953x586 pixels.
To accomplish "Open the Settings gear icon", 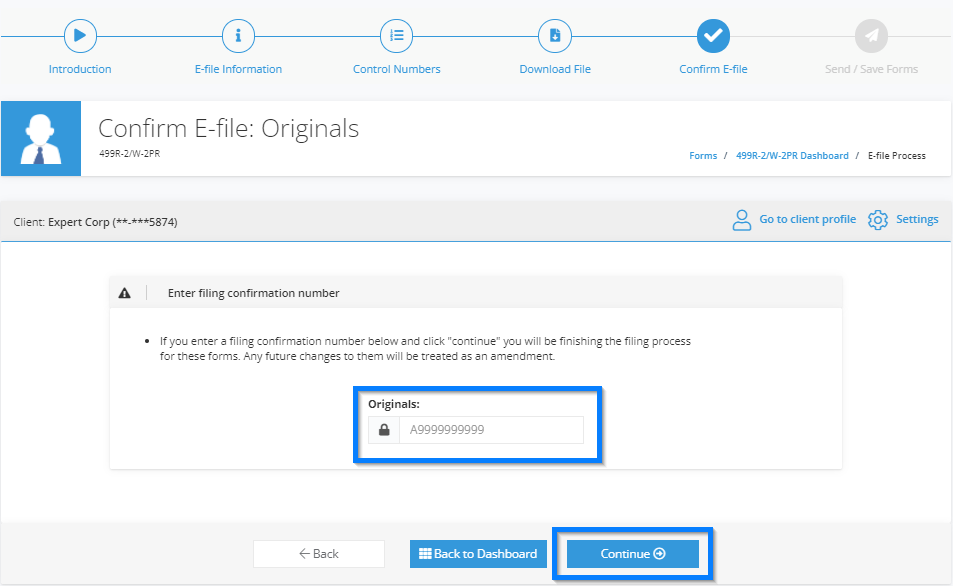I will (878, 220).
